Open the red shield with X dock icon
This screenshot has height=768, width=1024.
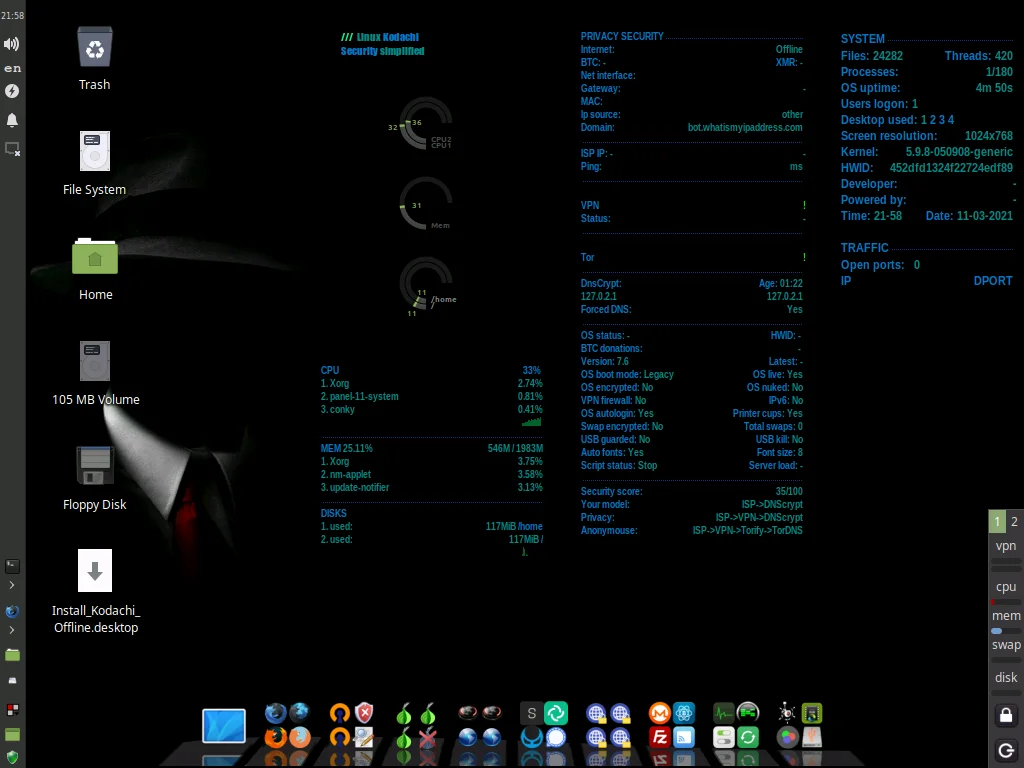click(365, 713)
